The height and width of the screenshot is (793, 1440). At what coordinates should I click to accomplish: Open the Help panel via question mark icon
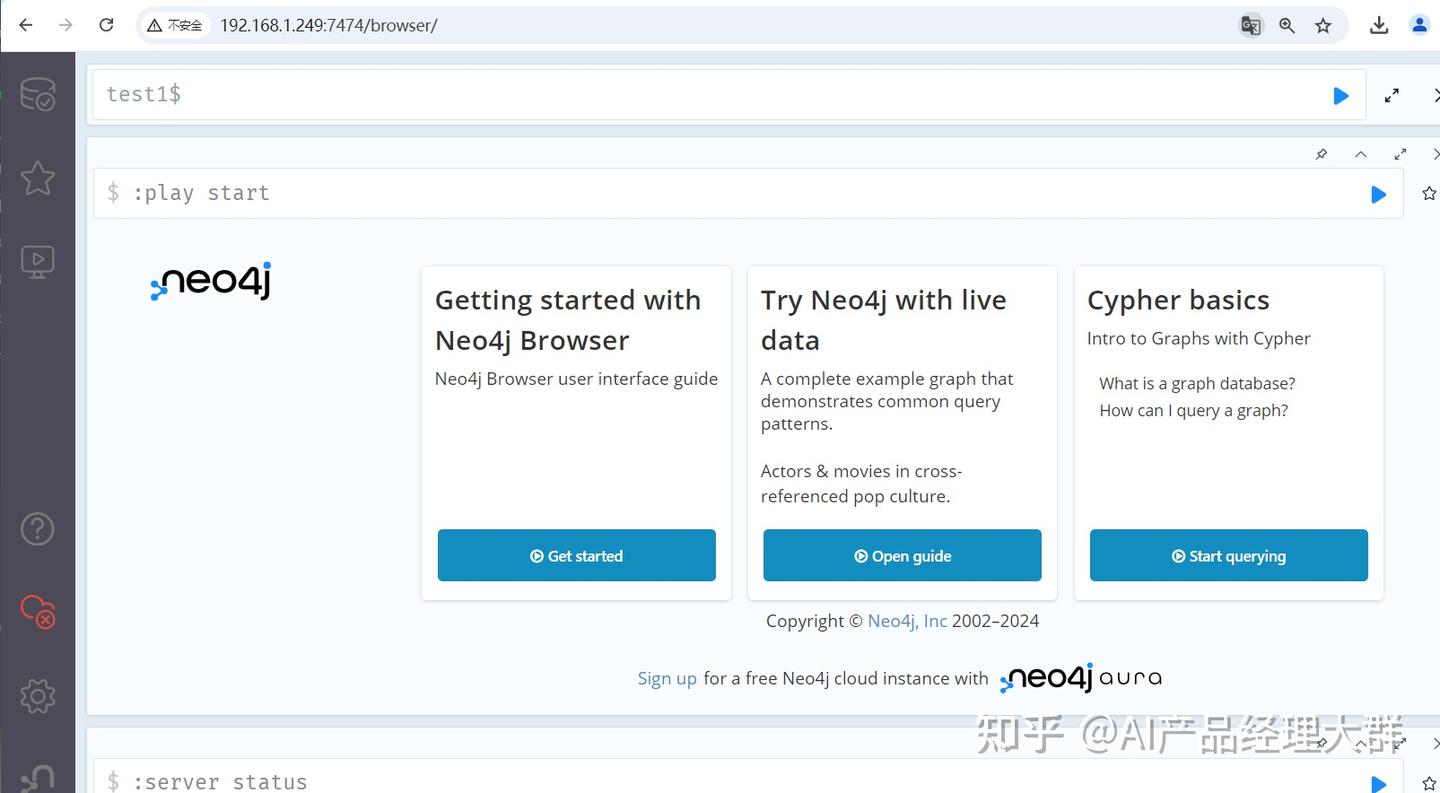(x=37, y=528)
